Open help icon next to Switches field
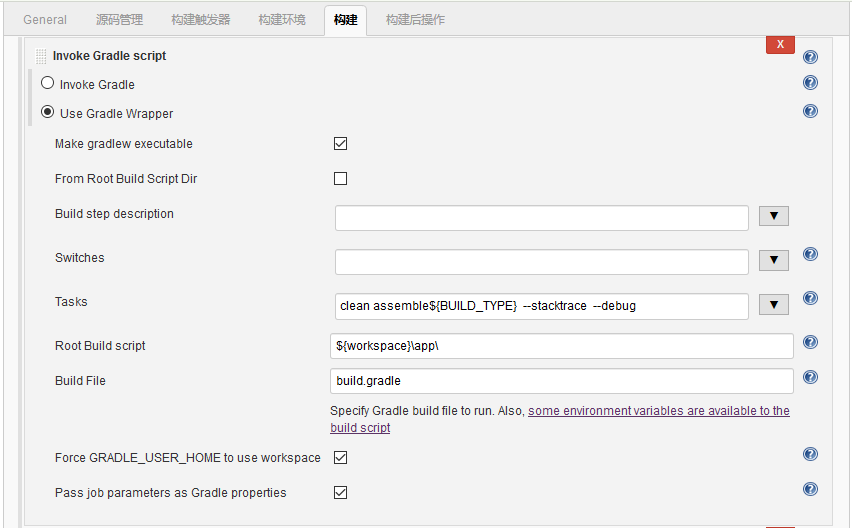The height and width of the screenshot is (528, 852). (810, 254)
